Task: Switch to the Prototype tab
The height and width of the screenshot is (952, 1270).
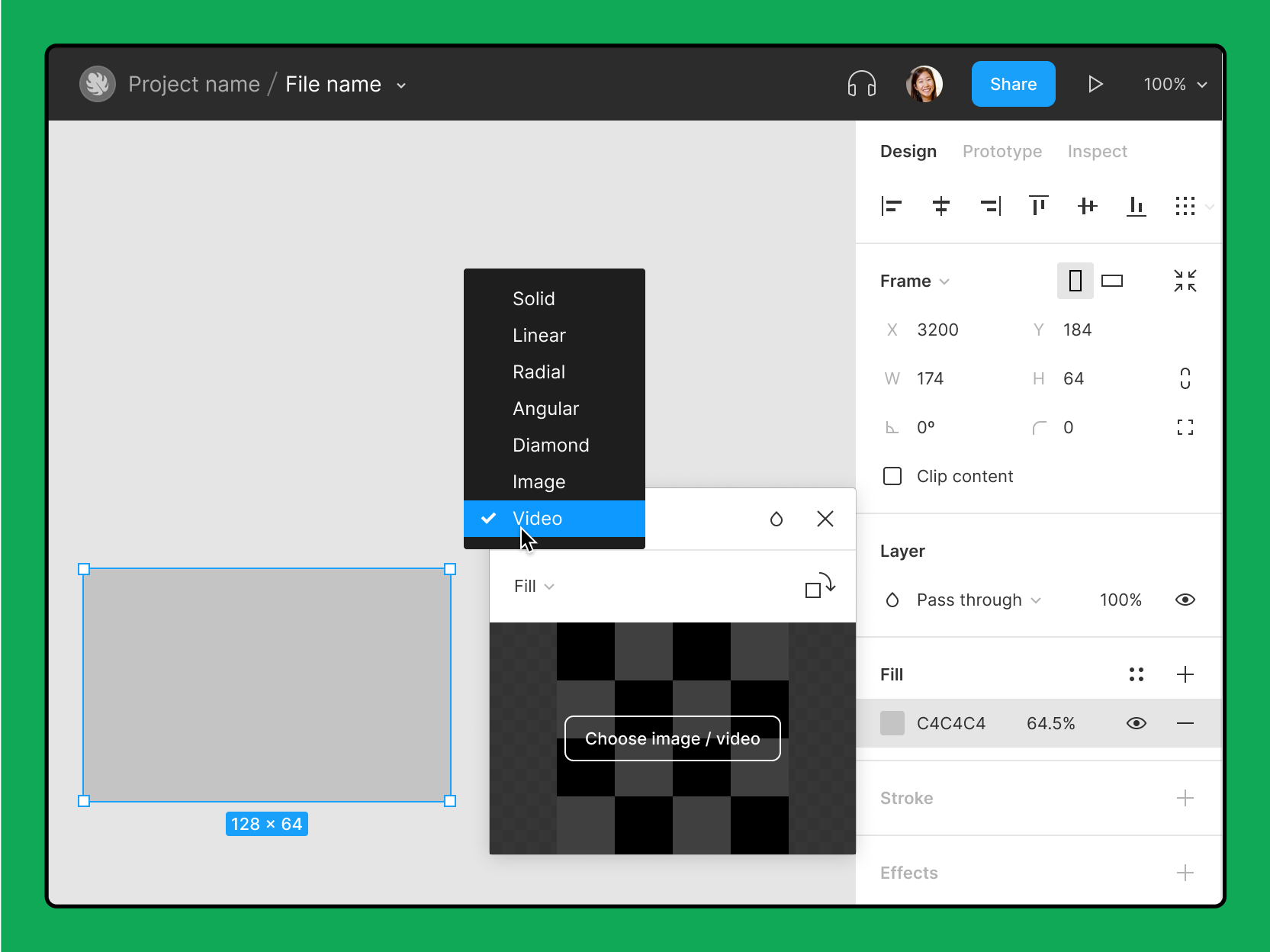Action: [x=1002, y=151]
